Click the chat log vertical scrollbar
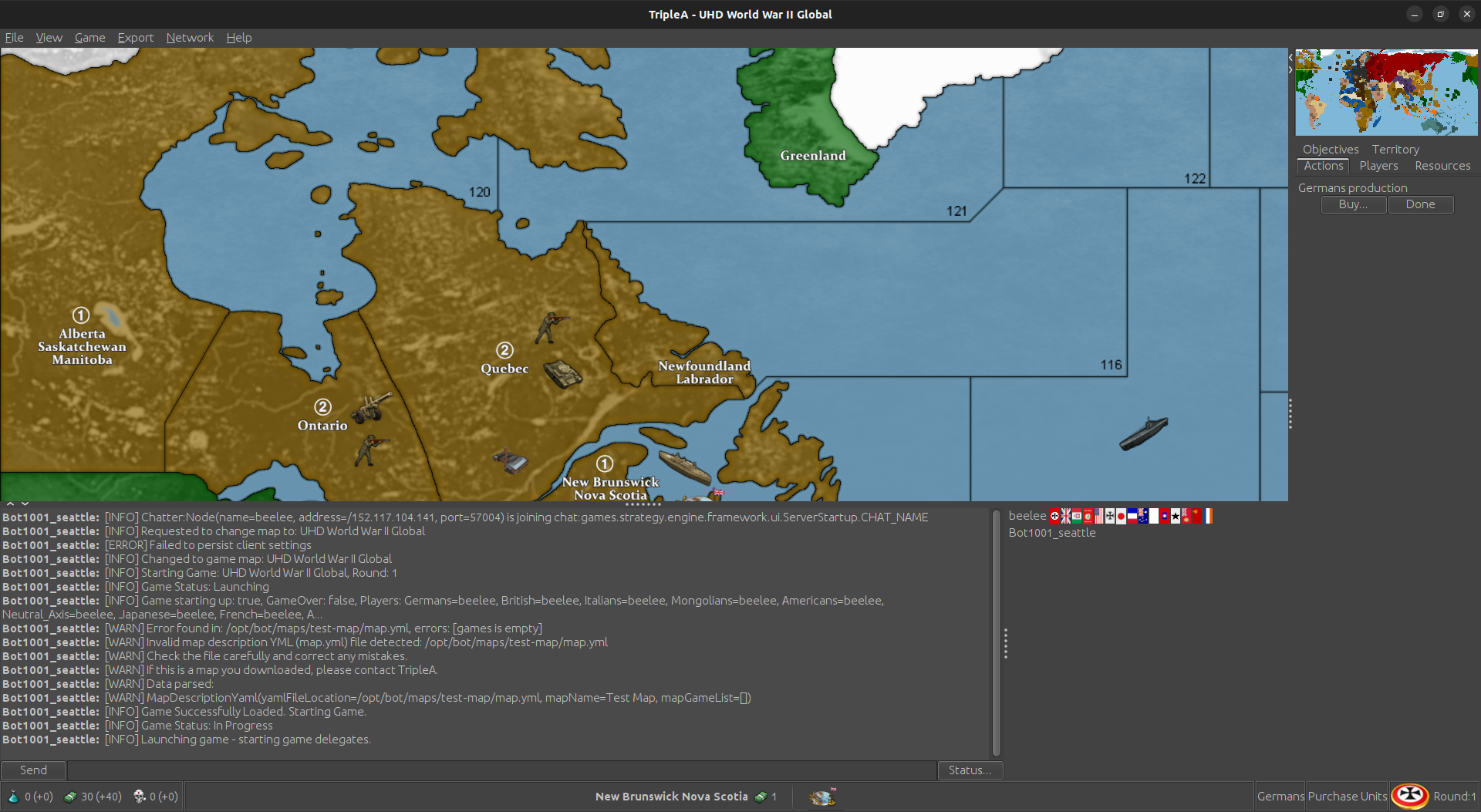1481x812 pixels. (996, 632)
